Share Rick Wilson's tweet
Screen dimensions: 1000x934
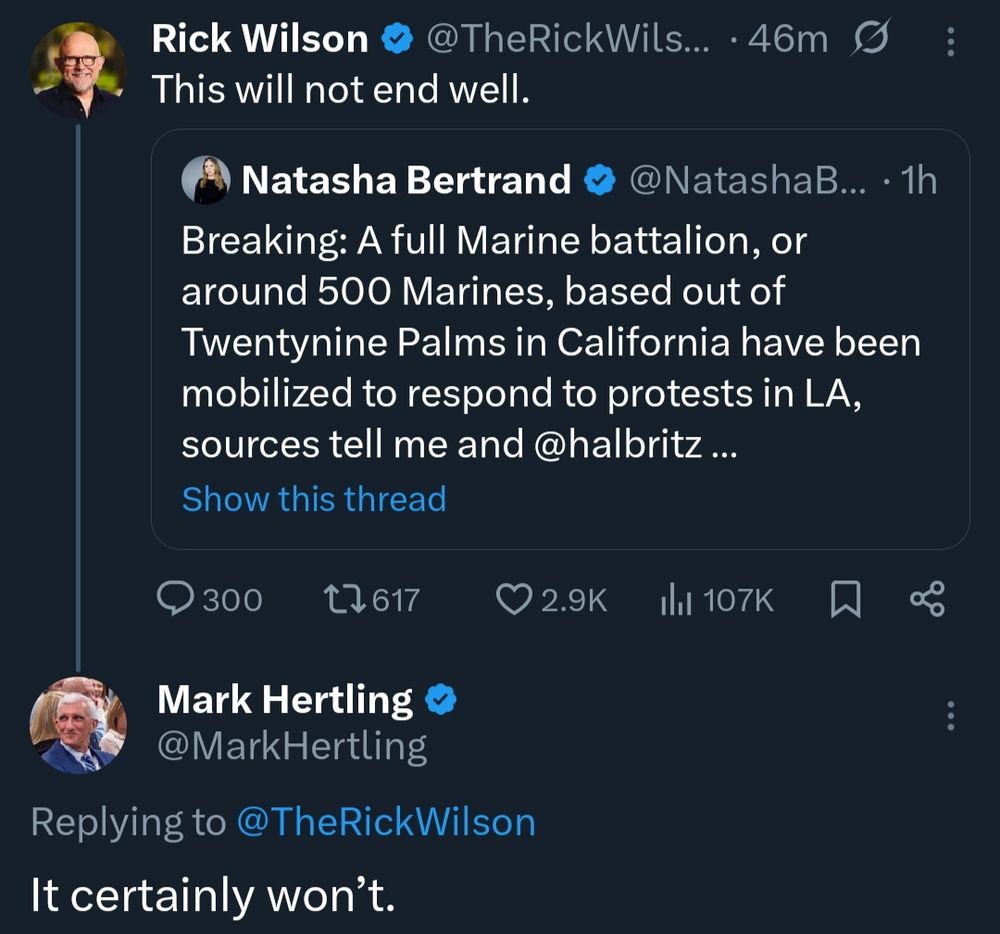point(927,599)
